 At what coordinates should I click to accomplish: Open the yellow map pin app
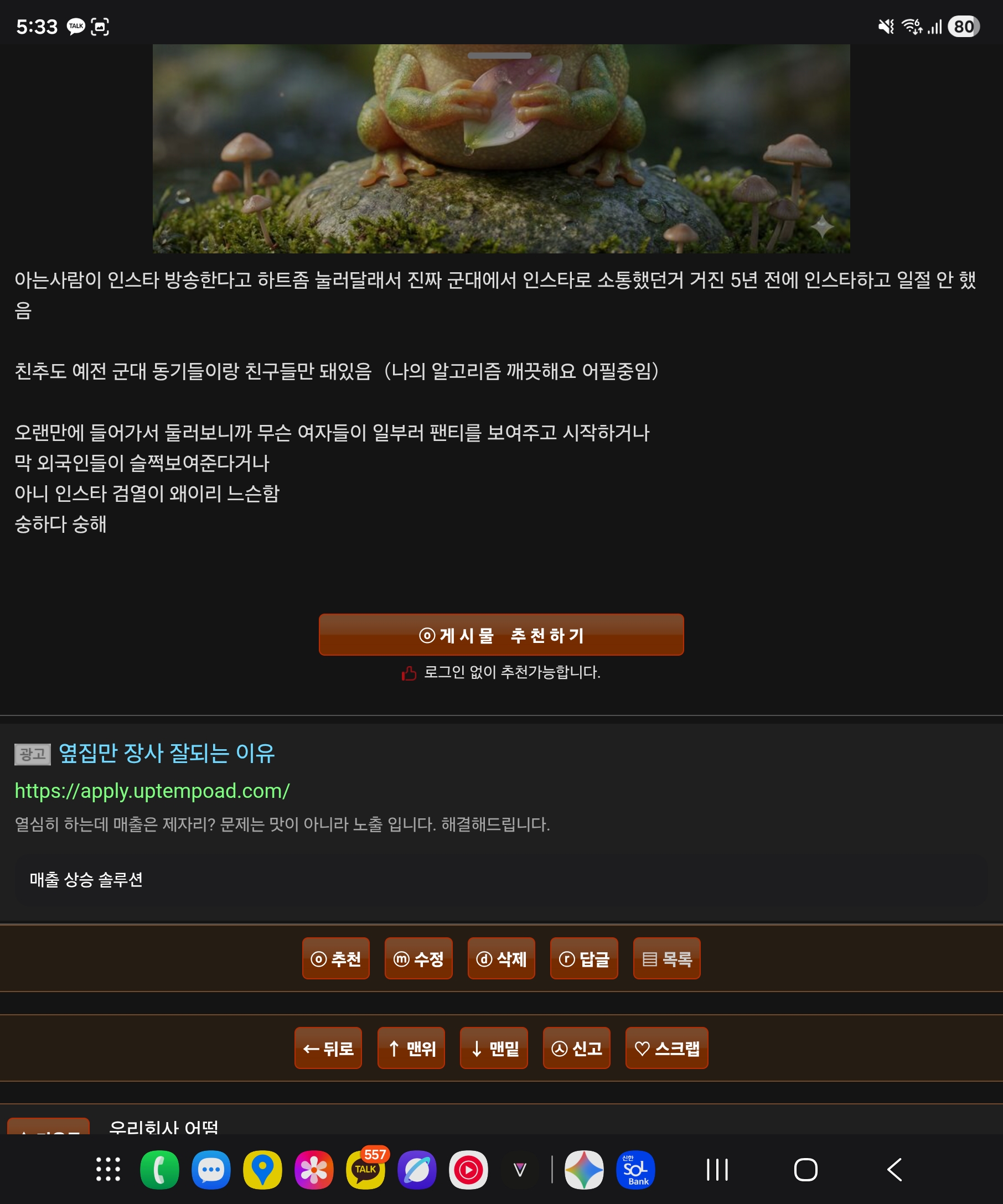point(262,1170)
